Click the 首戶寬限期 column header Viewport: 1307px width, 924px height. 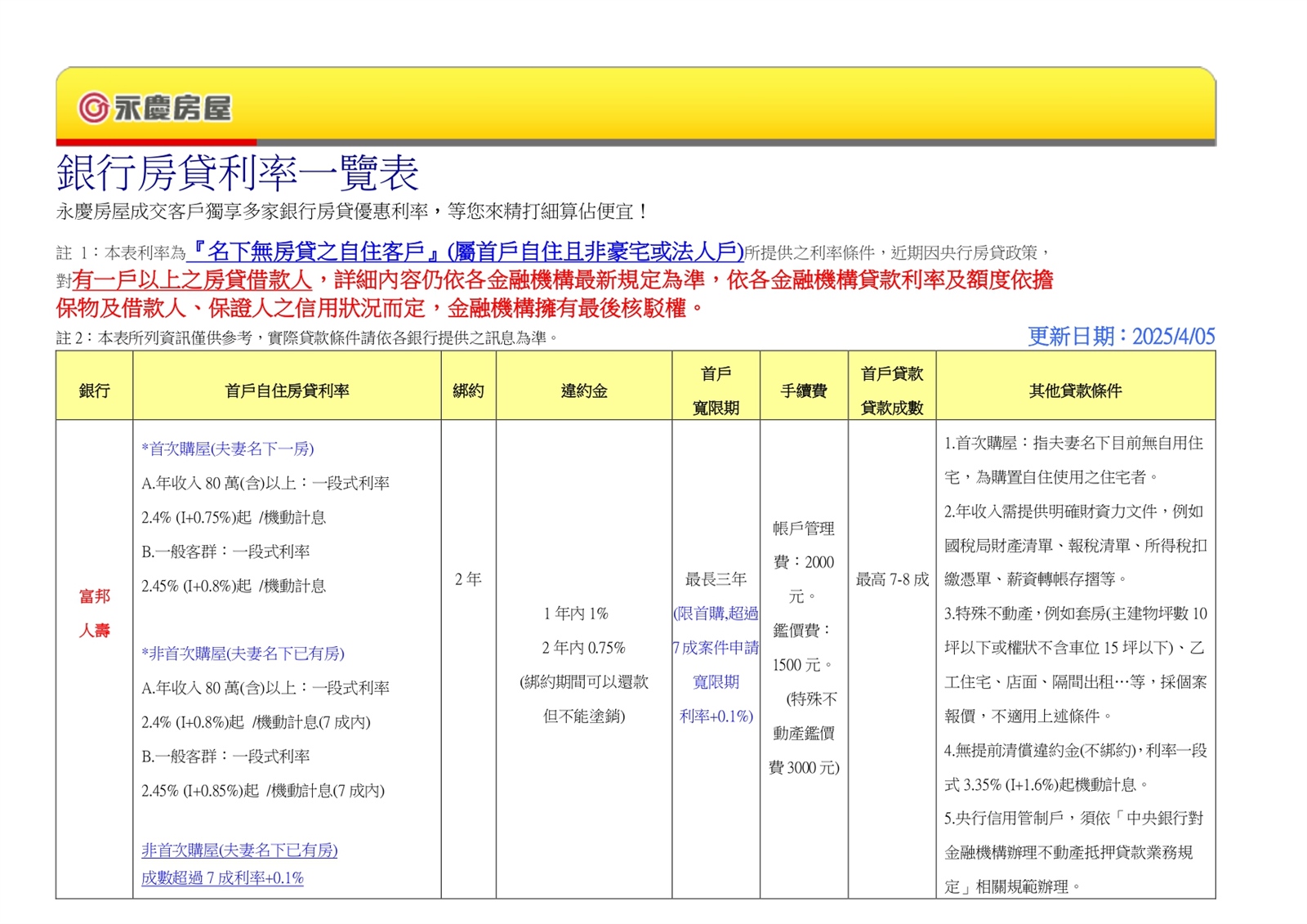pos(716,391)
